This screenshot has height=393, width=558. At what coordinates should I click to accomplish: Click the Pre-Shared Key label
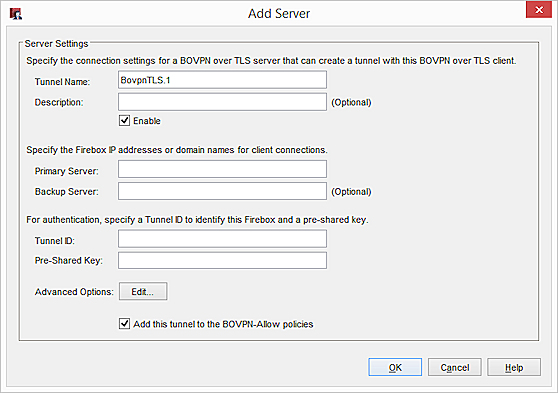tap(69, 261)
